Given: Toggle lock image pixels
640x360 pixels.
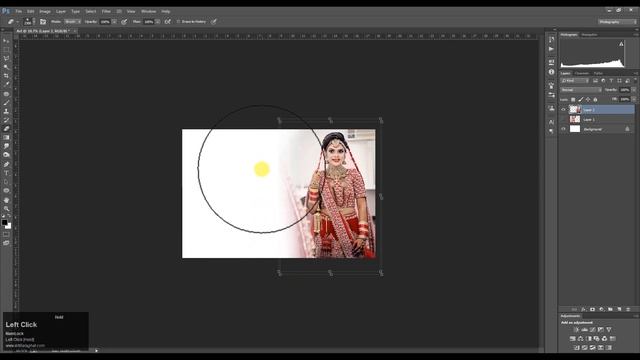Looking at the screenshot, I should (x=580, y=100).
